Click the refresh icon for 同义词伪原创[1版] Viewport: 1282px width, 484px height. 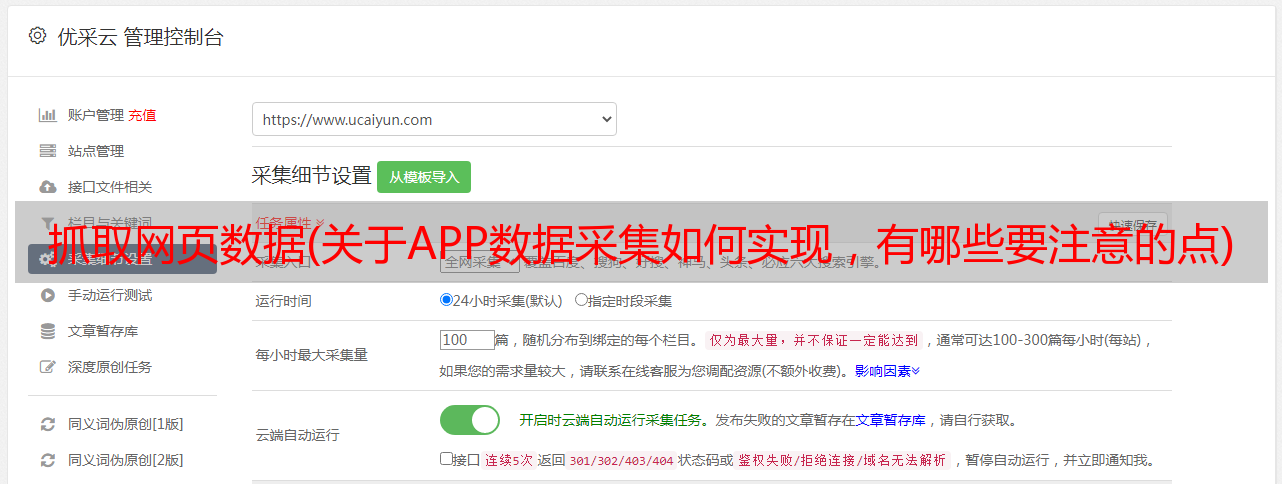tap(47, 424)
